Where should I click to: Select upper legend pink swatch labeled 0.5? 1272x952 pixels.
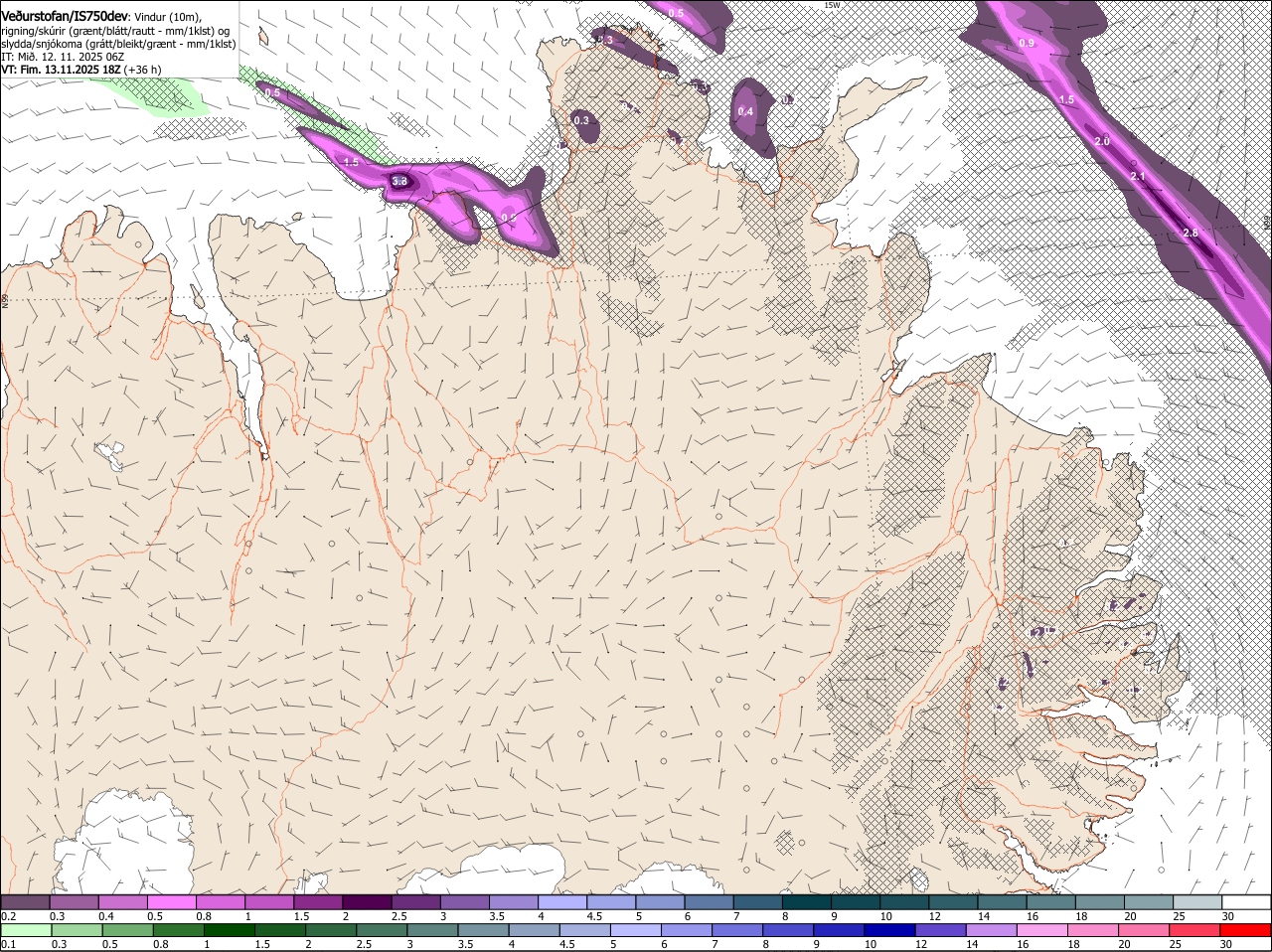(x=171, y=902)
